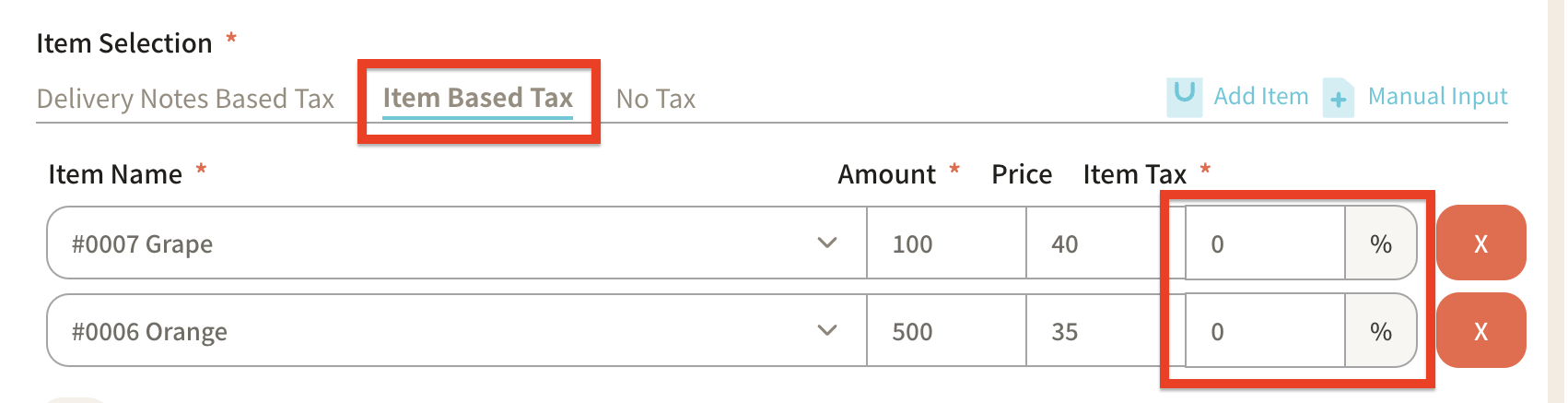
Task: Click the percent sign on Grape row
Action: pos(1380,243)
